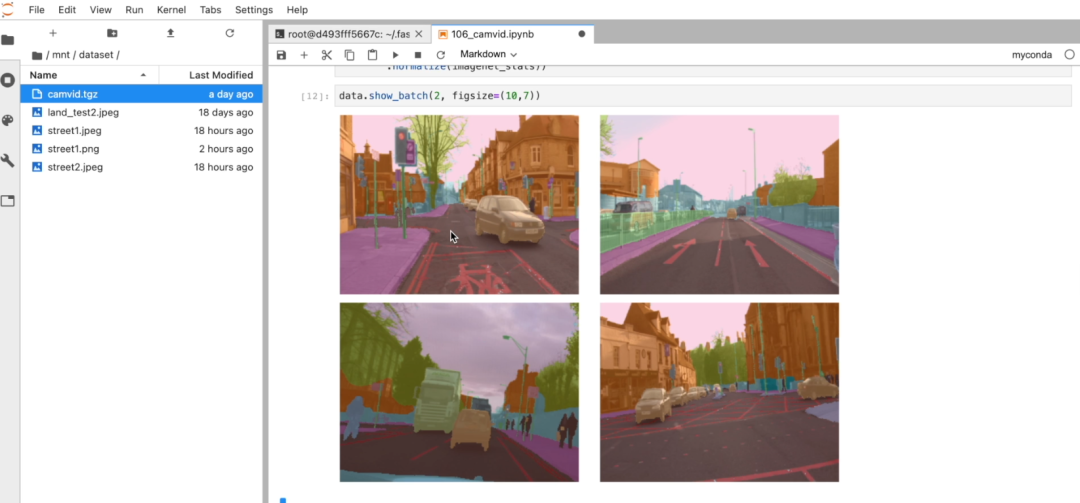The image size is (1080, 503).
Task: Switch to the root terminal tab
Action: tap(347, 34)
